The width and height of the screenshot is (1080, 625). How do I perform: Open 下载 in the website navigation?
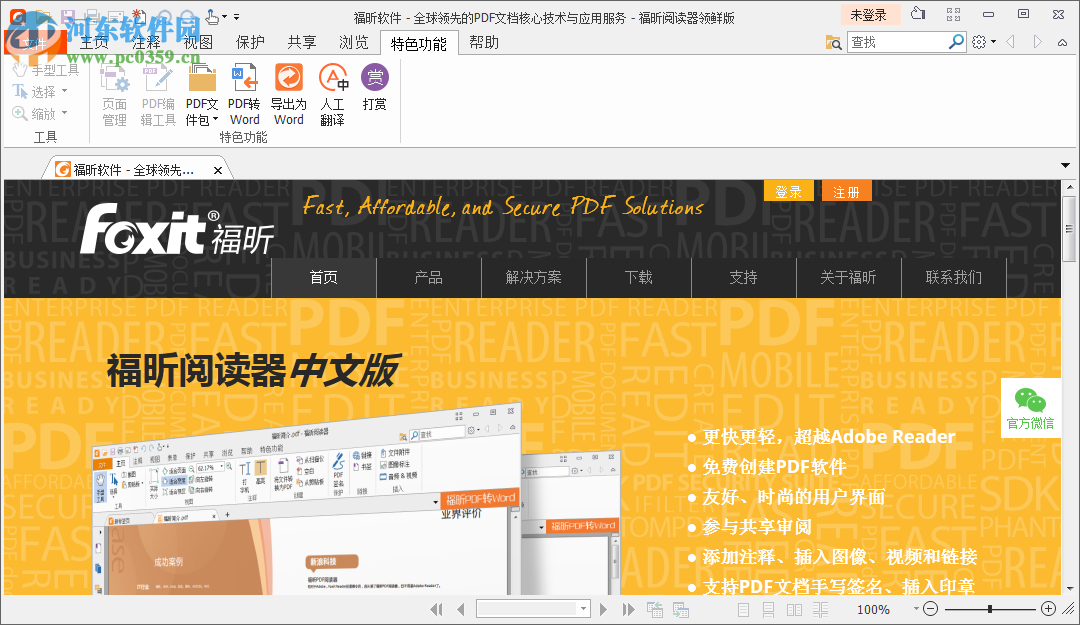pos(638,278)
